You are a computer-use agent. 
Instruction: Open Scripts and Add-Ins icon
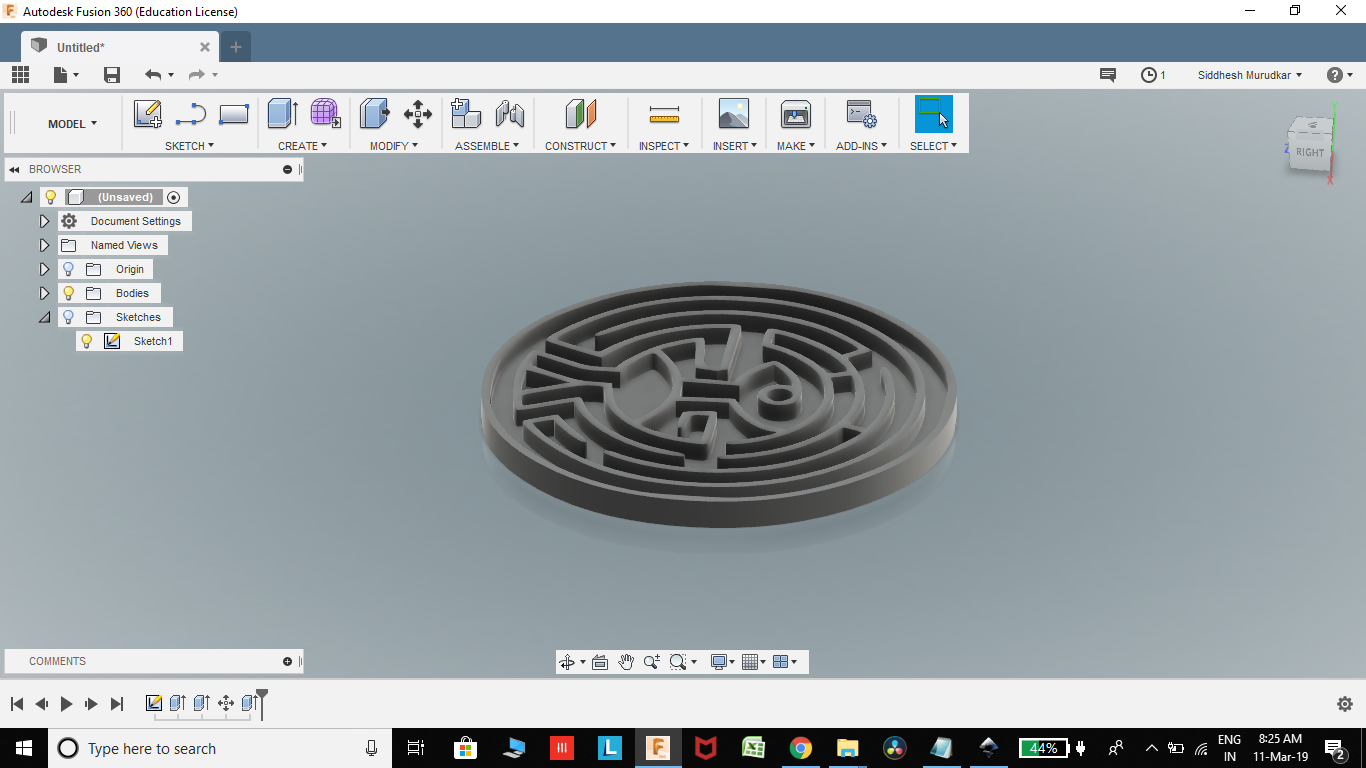[x=861, y=113]
